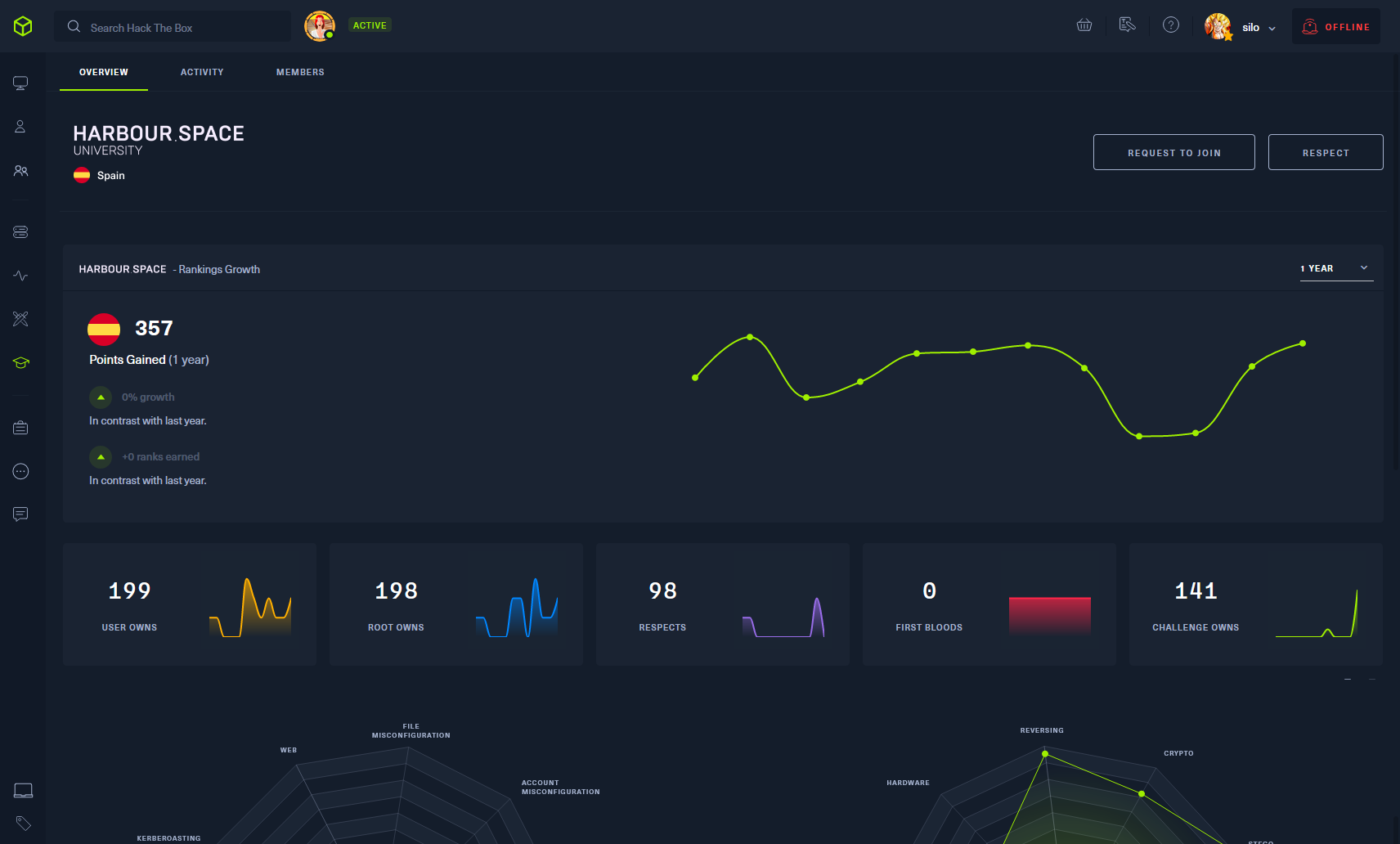Click the monitor dashboard sidebar icon
This screenshot has width=1400, height=844.
pyautogui.click(x=21, y=83)
